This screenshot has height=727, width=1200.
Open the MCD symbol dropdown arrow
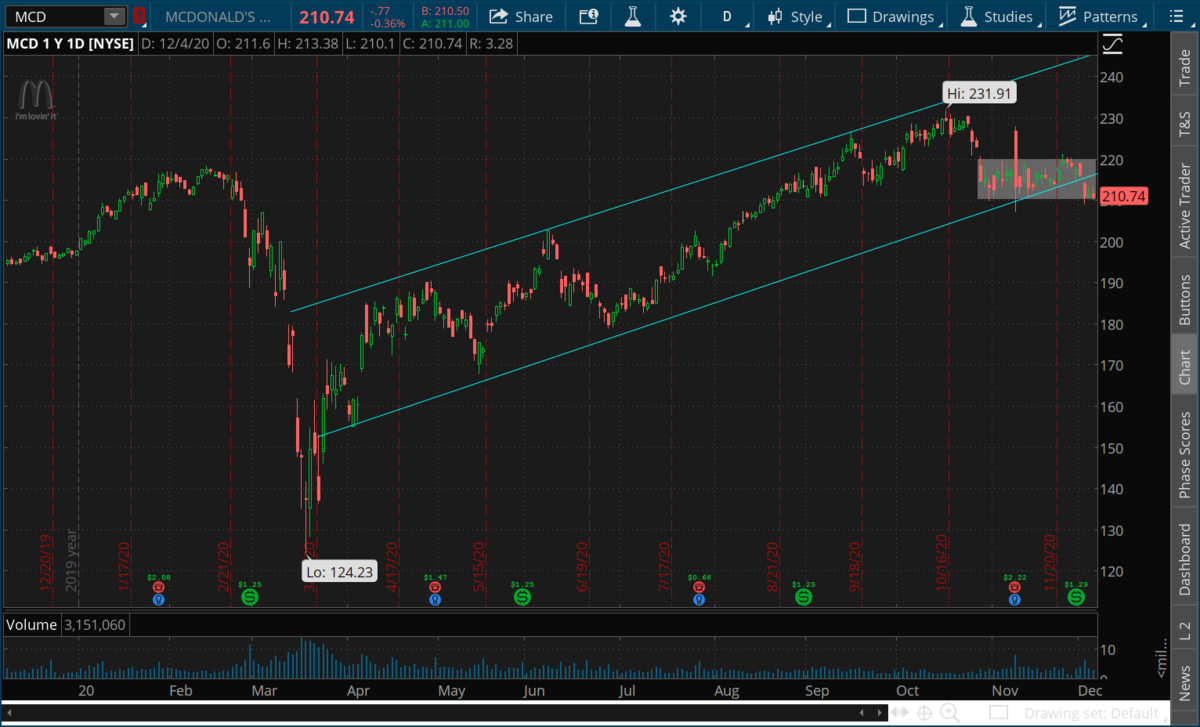tap(115, 17)
